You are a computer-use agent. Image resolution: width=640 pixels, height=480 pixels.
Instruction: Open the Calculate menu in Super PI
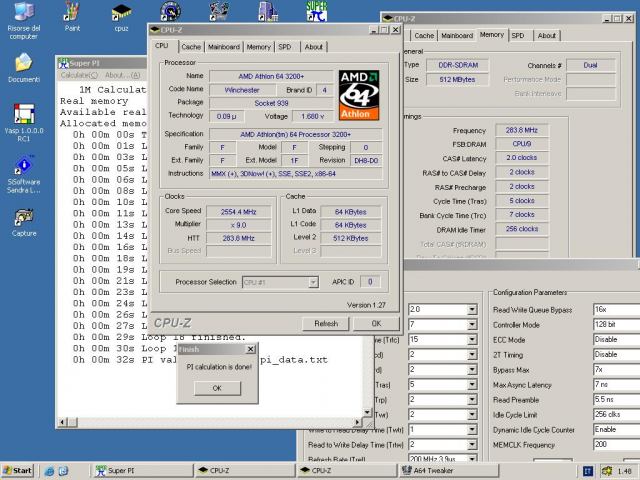(x=79, y=75)
